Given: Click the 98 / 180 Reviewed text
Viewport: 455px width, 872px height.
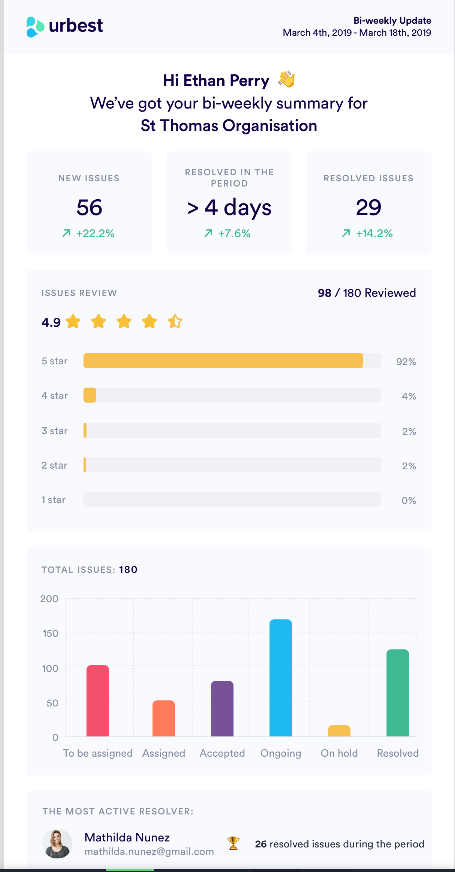Looking at the screenshot, I should point(367,293).
